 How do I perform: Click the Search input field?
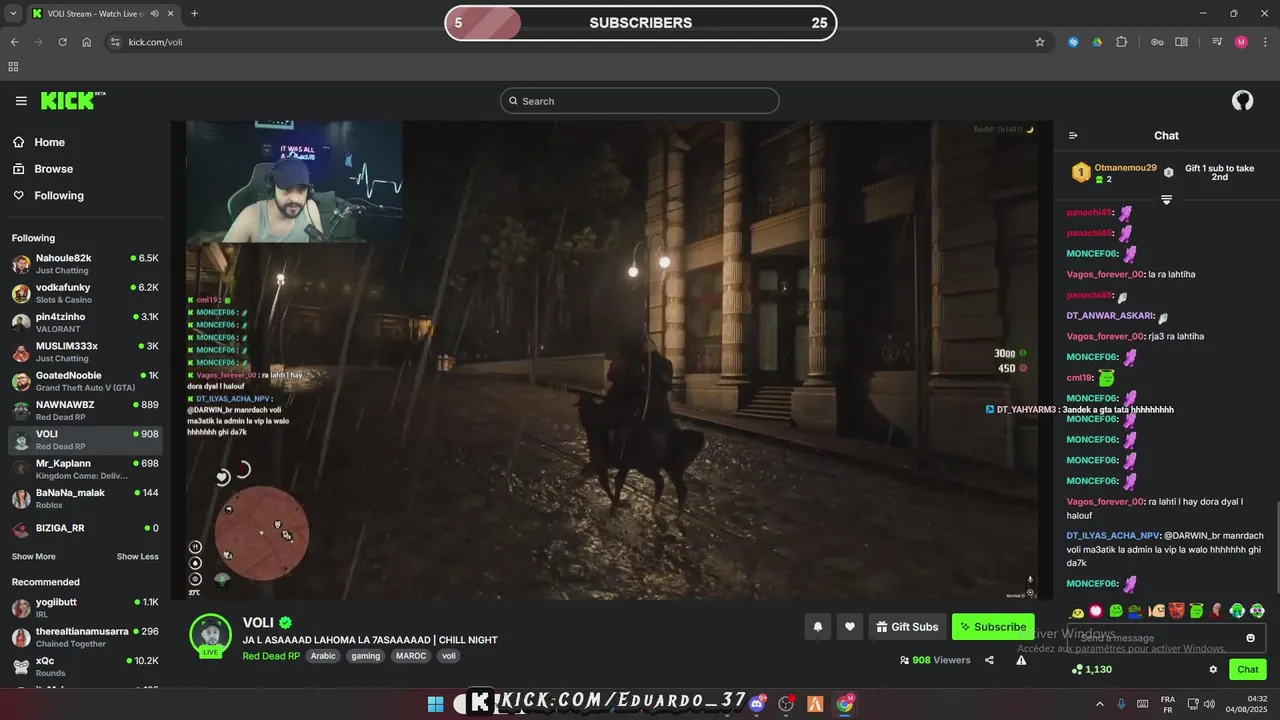[x=640, y=101]
